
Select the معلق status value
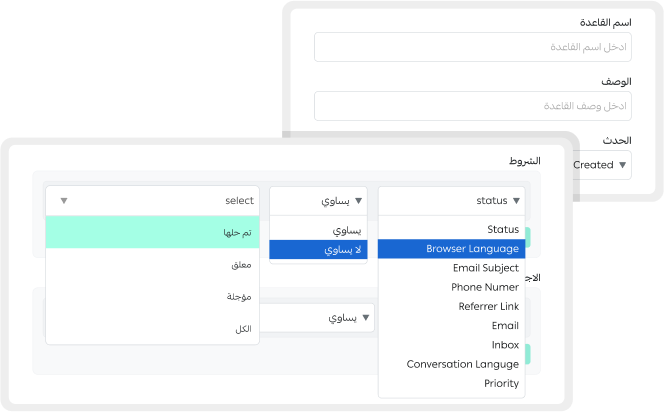point(152,265)
